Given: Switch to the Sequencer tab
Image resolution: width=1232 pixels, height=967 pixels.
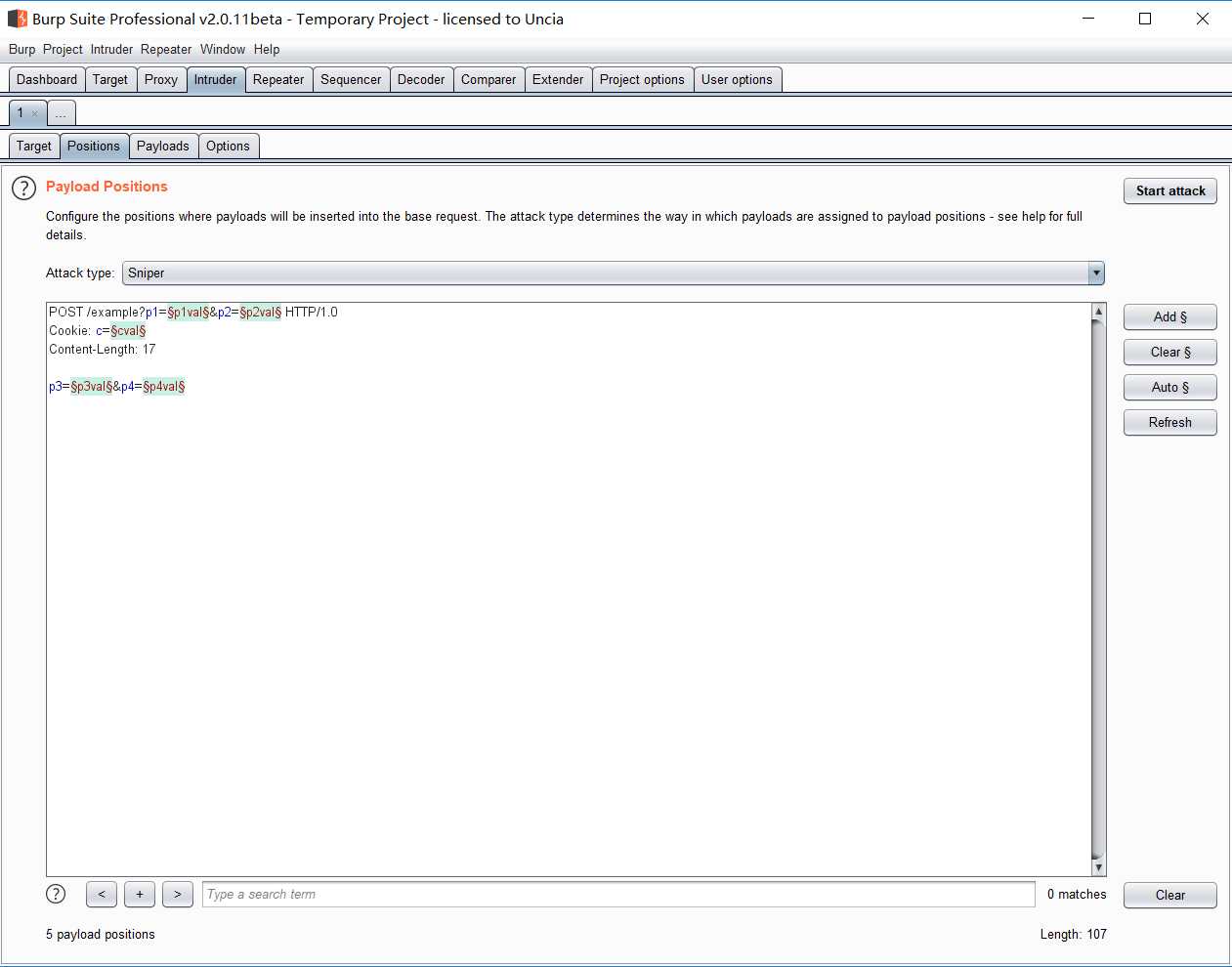Looking at the screenshot, I should [x=351, y=80].
